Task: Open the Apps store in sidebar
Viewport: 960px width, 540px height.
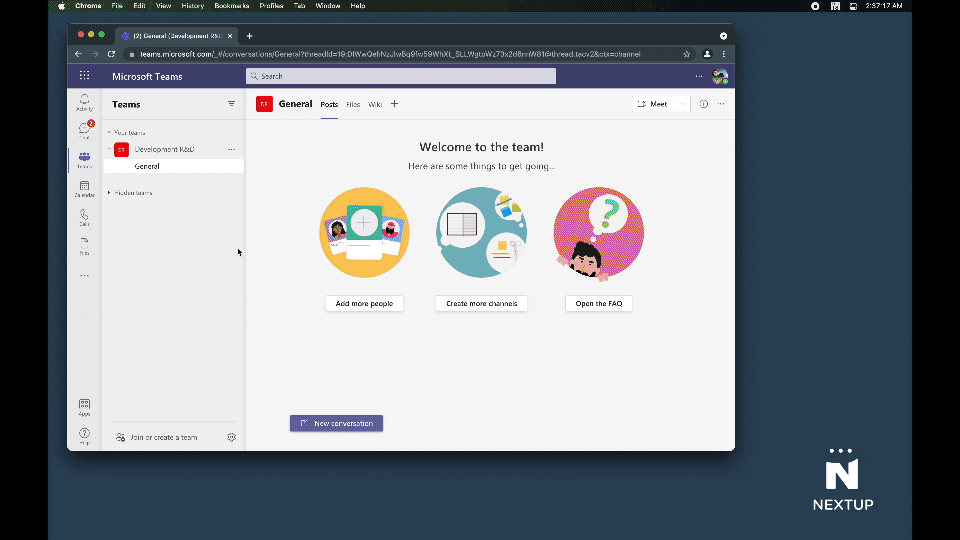Action: [x=84, y=407]
